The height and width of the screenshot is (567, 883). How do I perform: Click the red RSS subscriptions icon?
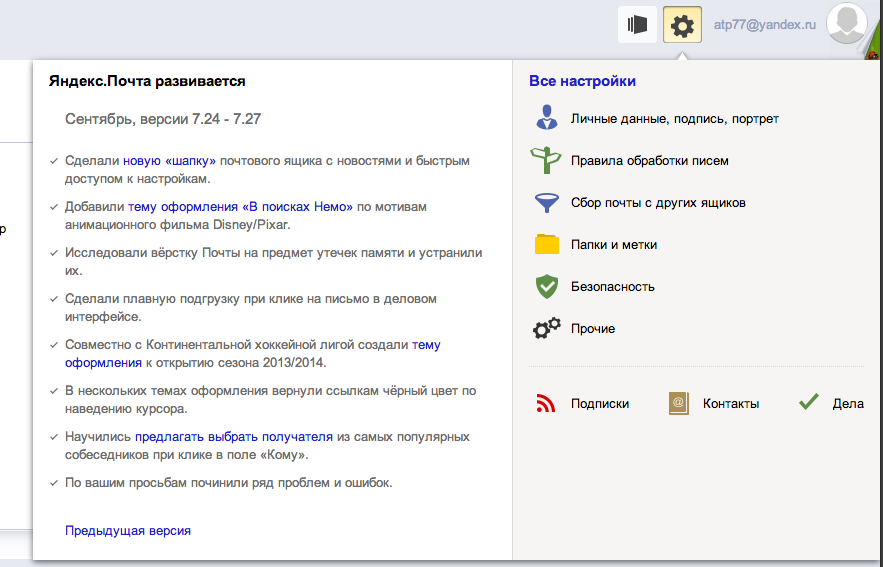click(546, 404)
